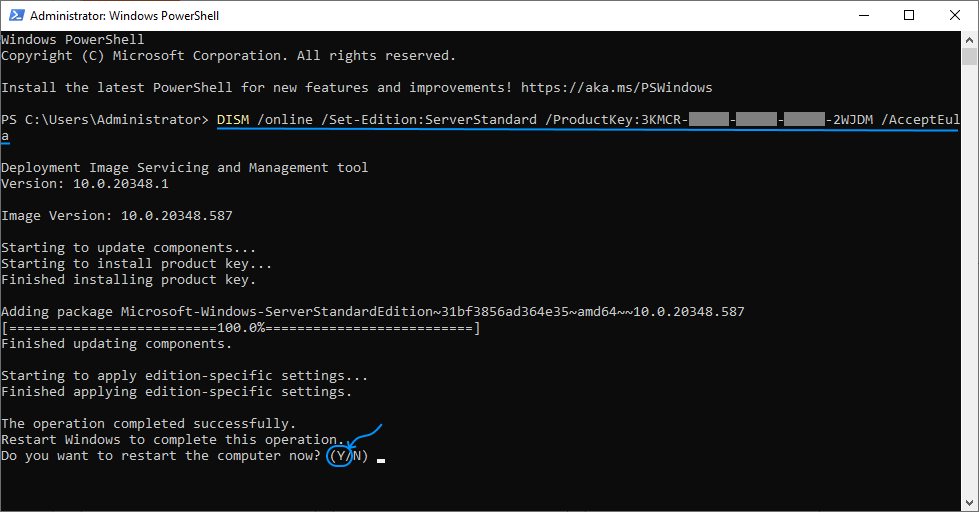Image resolution: width=979 pixels, height=512 pixels.
Task: Click the 'PS C:\Users\Administrator>' prompt
Action: point(105,119)
